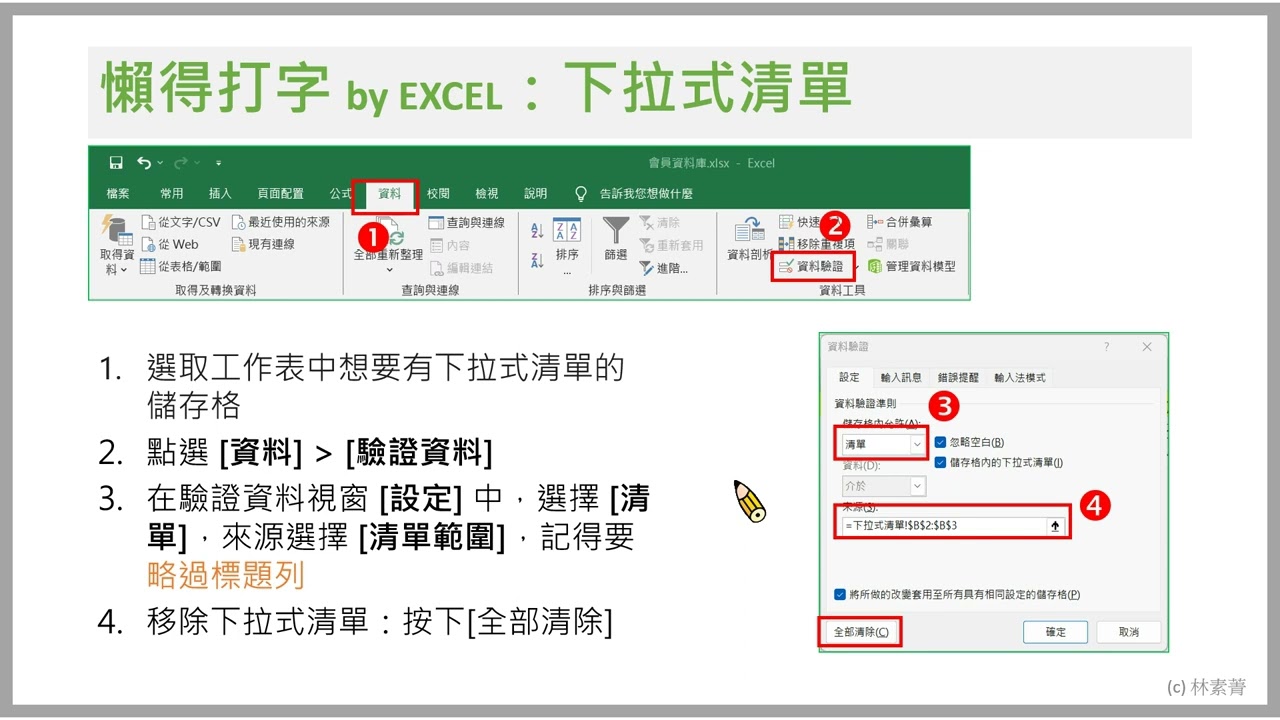
Task: Switch to the 常用 ribbon tab
Action: click(x=172, y=194)
